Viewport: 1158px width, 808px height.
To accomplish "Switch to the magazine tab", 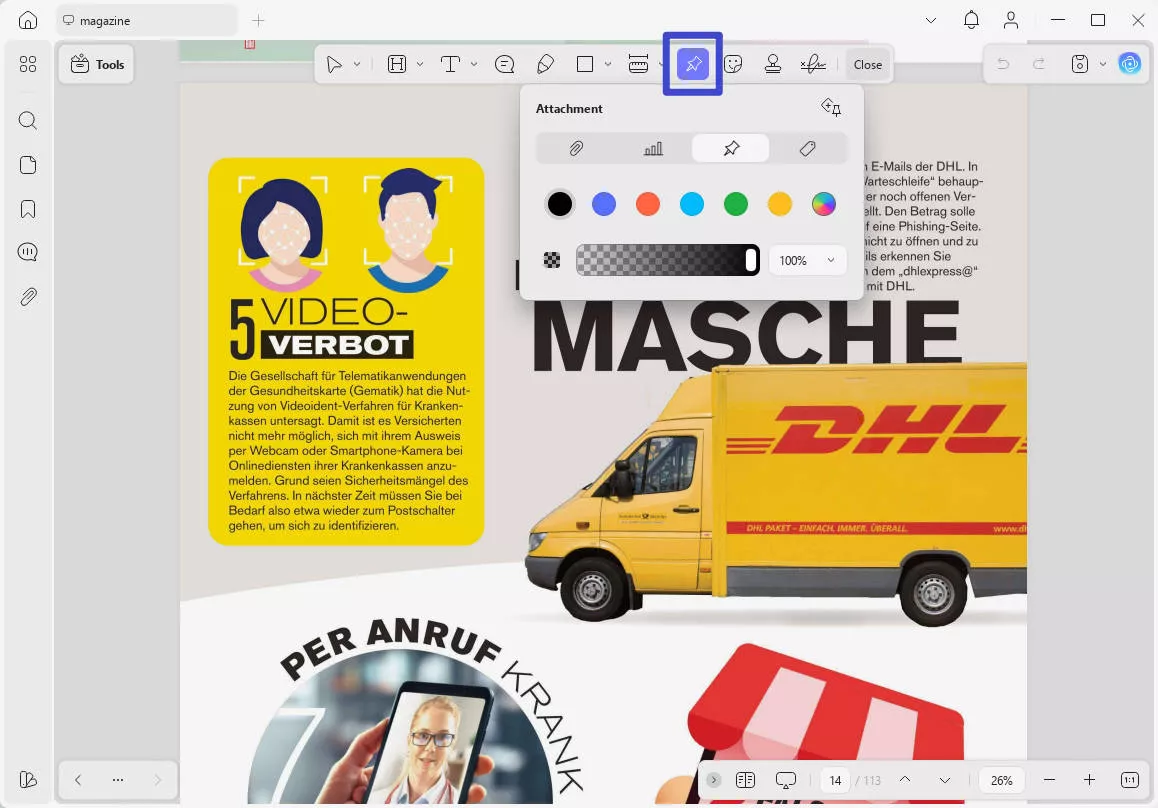I will (146, 21).
